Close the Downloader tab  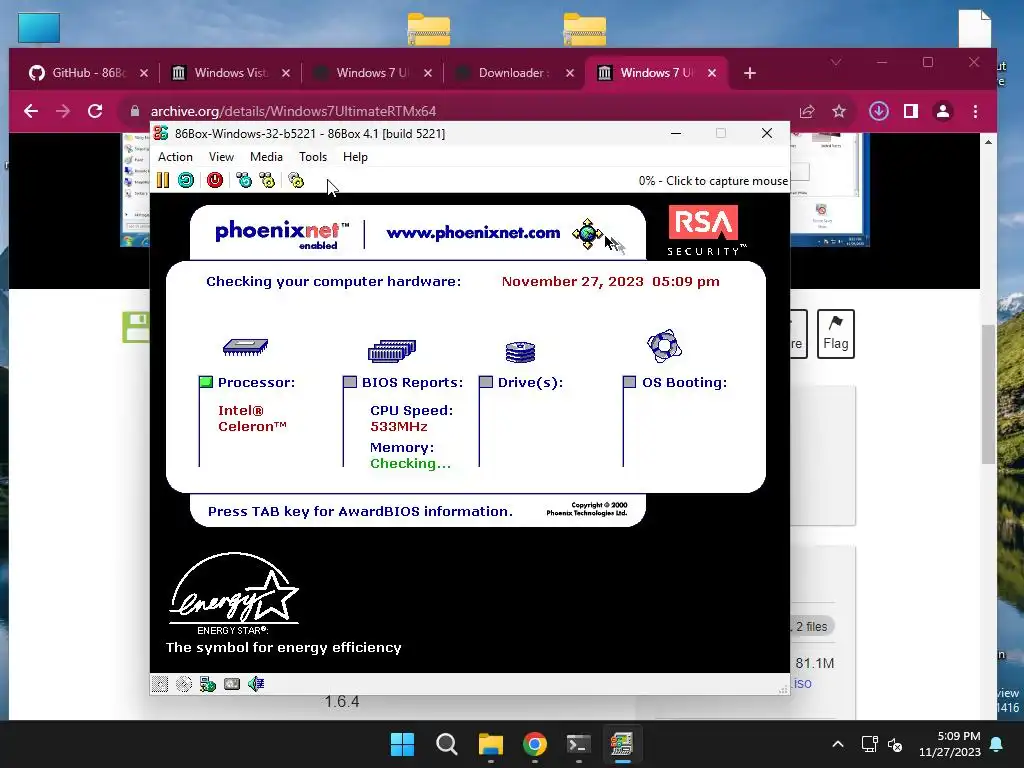tap(569, 73)
